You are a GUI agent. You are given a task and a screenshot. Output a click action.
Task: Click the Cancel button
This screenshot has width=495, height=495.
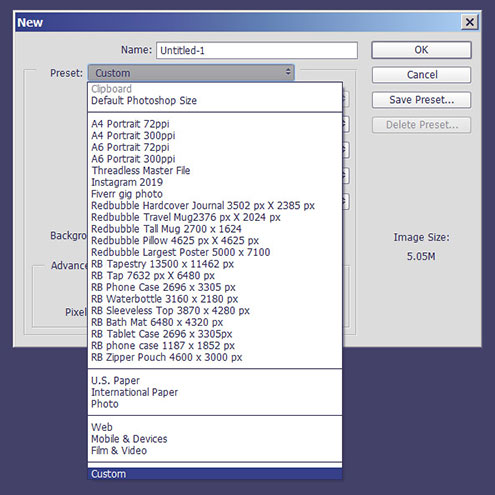point(421,75)
